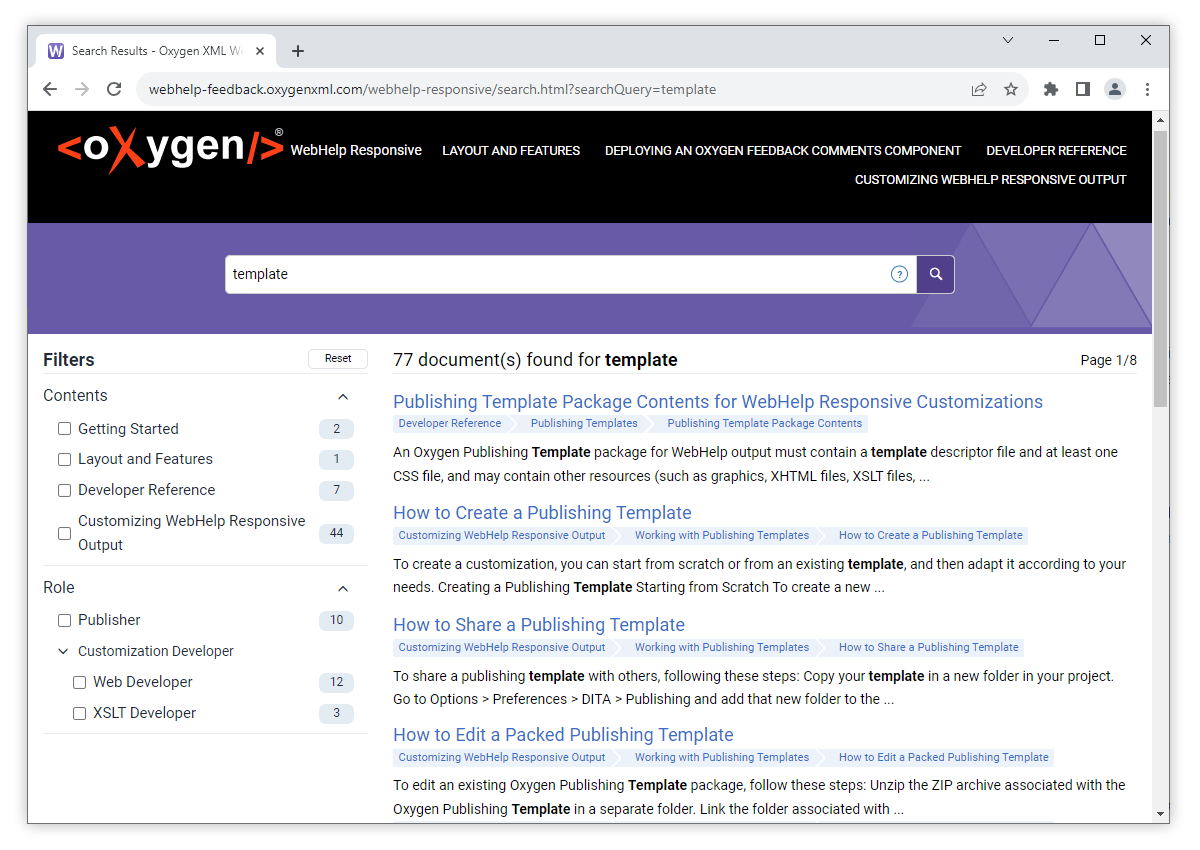
Task: Click the Filters heading
Action: [69, 360]
